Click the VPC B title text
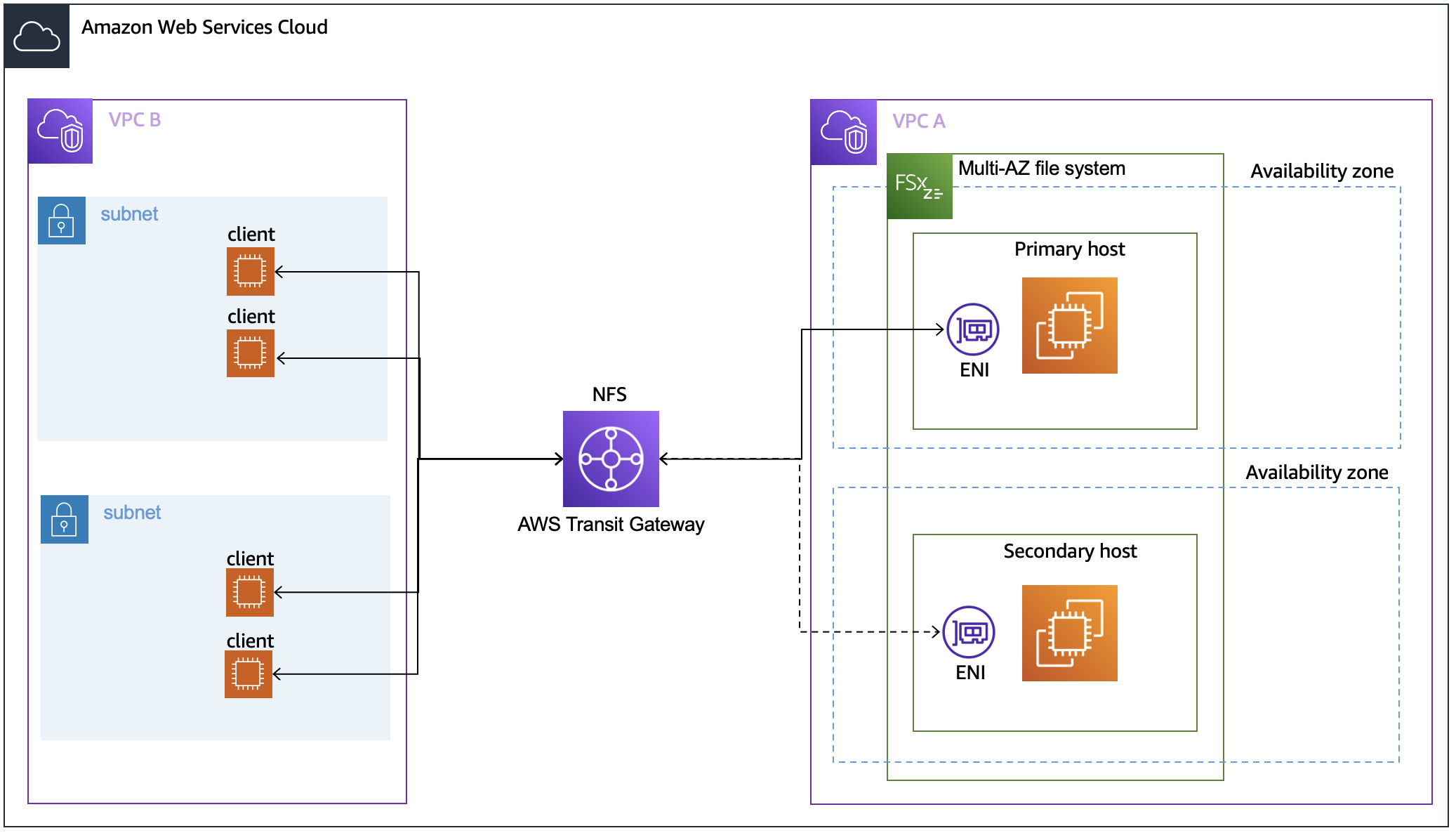Screen dimensions: 1456x833 [x=134, y=119]
